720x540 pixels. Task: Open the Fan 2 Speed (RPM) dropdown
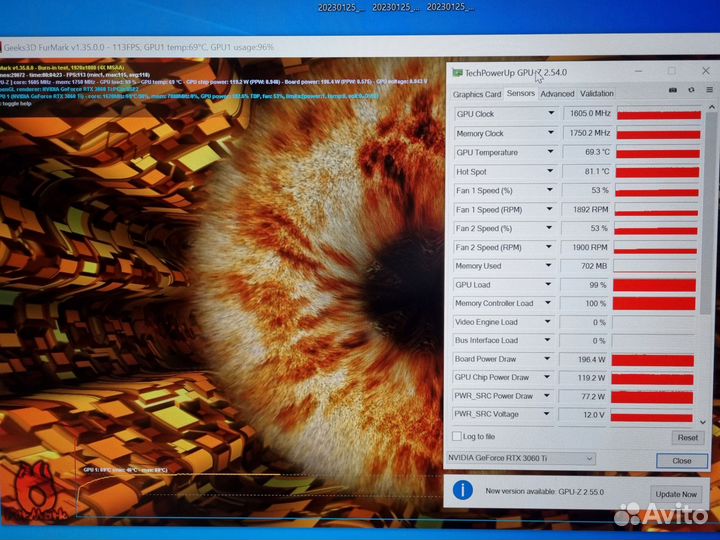[x=549, y=247]
